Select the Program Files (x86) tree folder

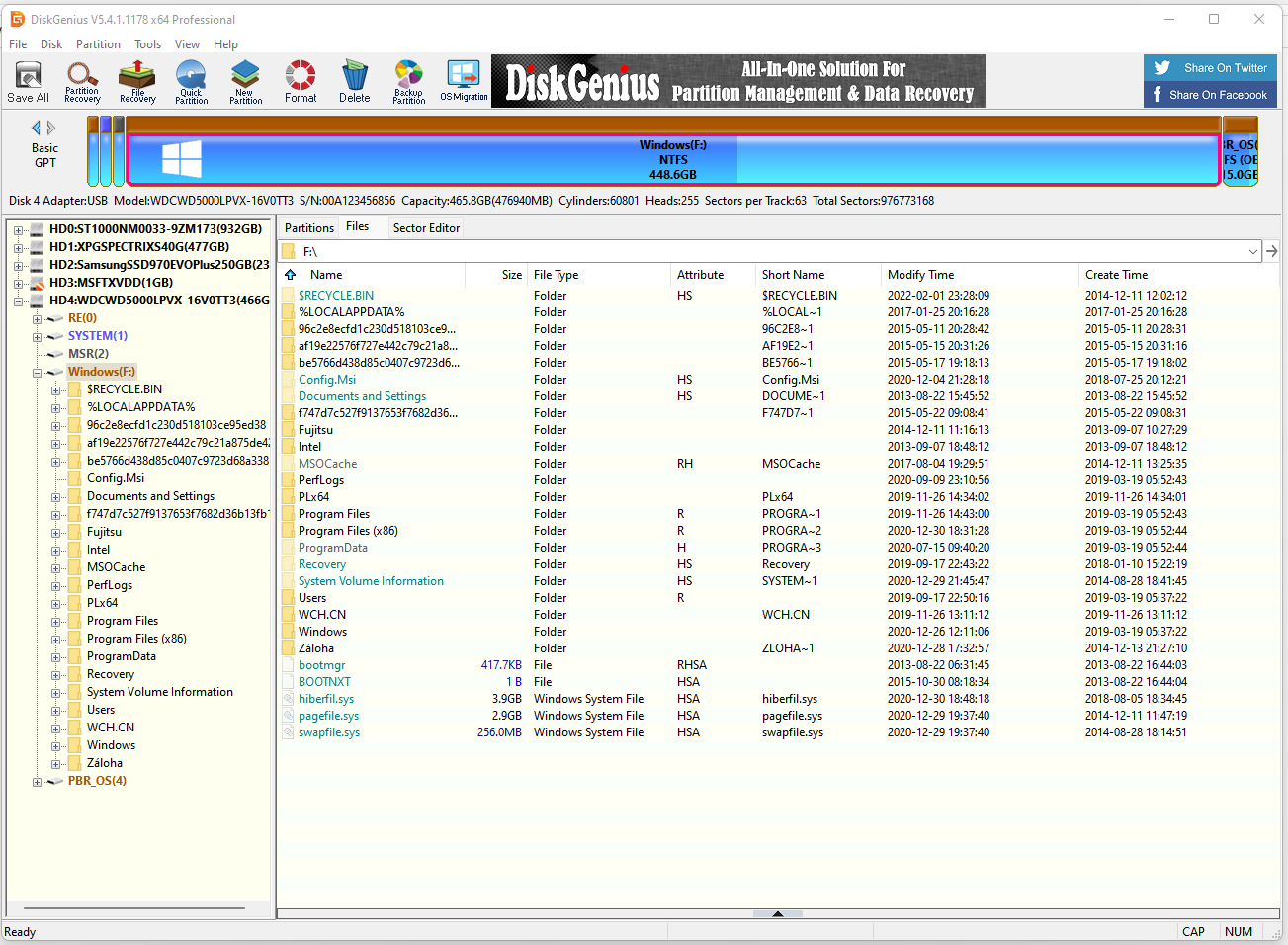tap(136, 639)
